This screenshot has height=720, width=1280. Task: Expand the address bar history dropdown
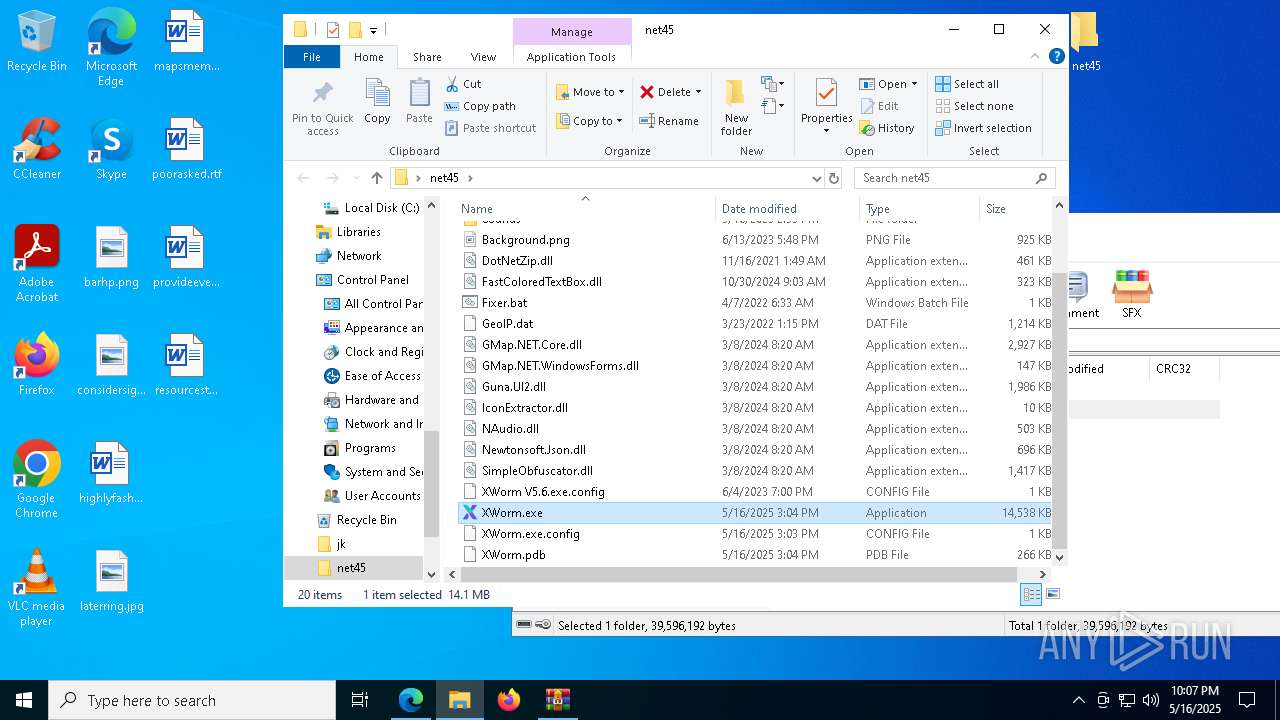(817, 178)
